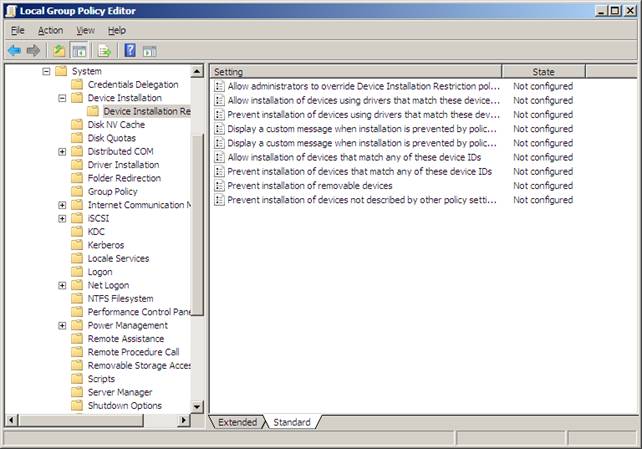The image size is (642, 449).
Task: Open the View menu
Action: pyautogui.click(x=85, y=30)
